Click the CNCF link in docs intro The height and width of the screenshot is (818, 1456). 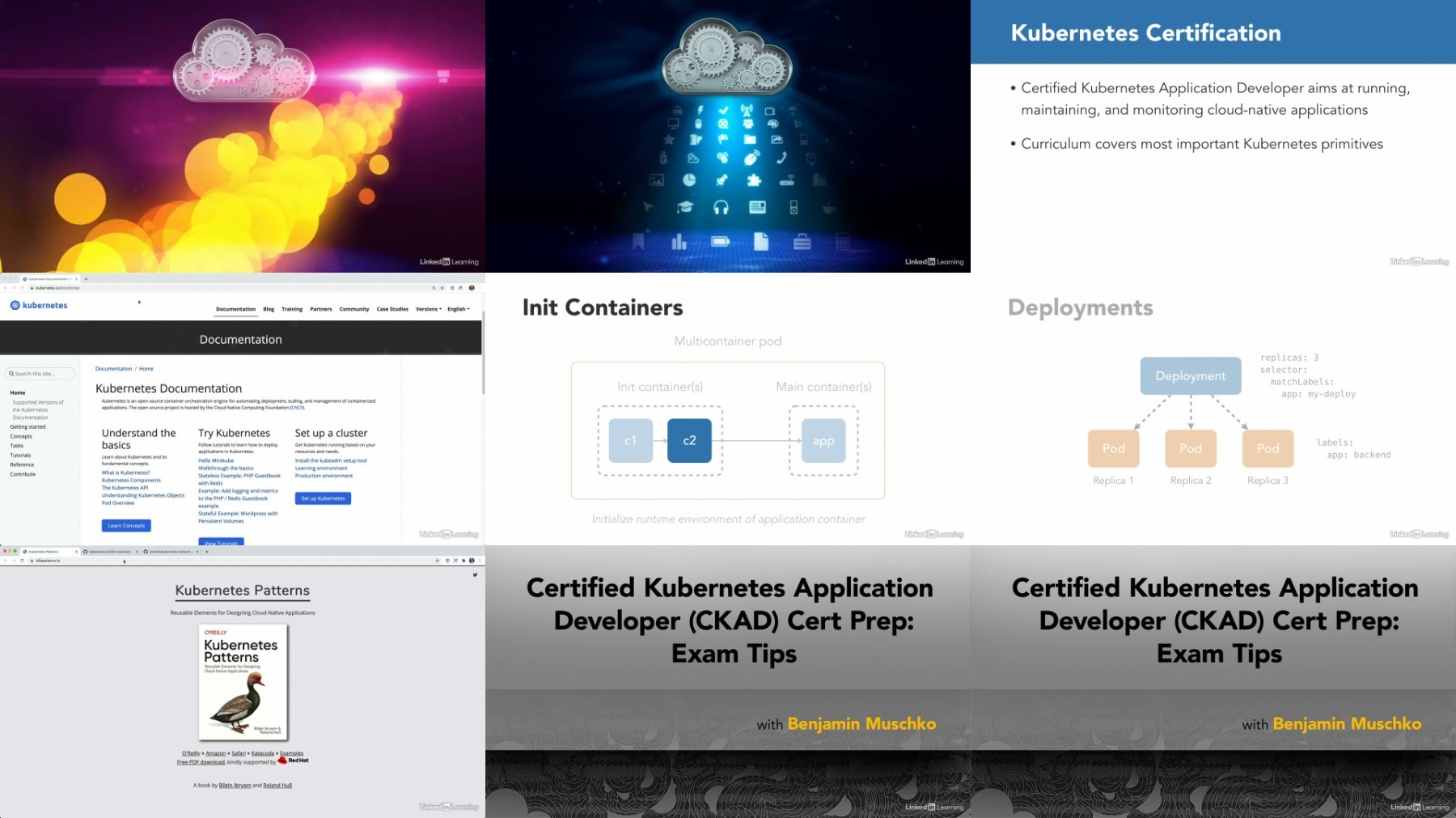pyautogui.click(x=297, y=408)
